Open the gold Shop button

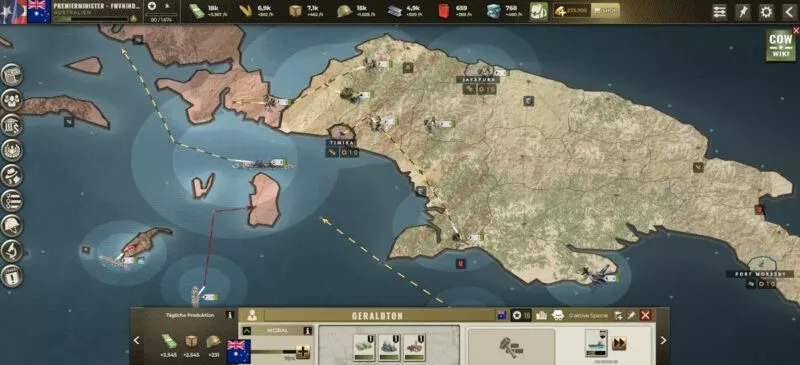point(605,11)
